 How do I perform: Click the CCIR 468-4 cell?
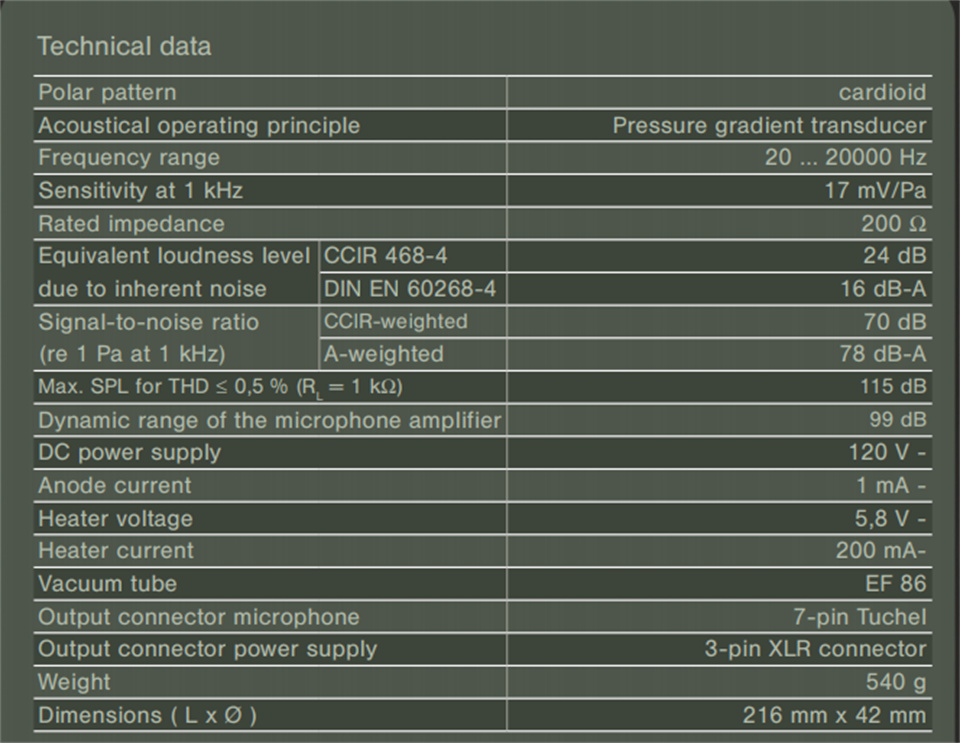click(x=413, y=256)
